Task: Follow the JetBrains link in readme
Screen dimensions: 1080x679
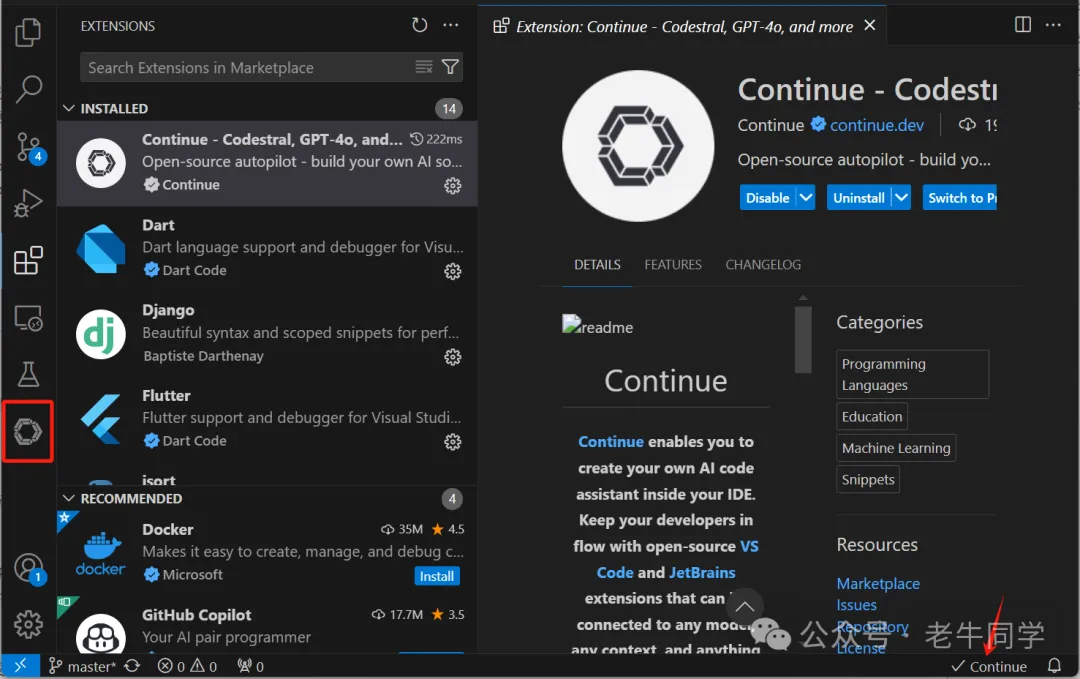Action: coord(702,572)
